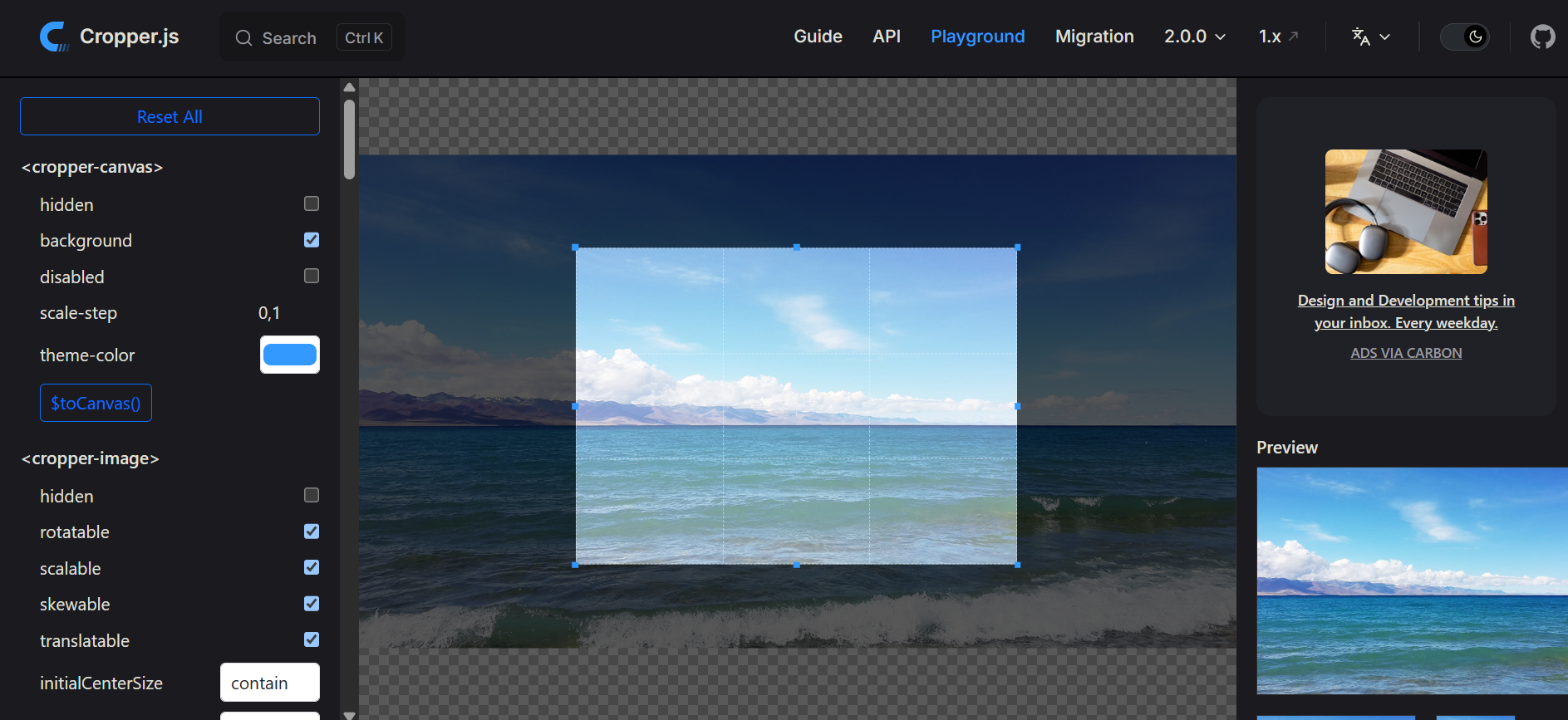The width and height of the screenshot is (1568, 720).
Task: Uncheck the rotatable checkbox
Action: click(312, 531)
